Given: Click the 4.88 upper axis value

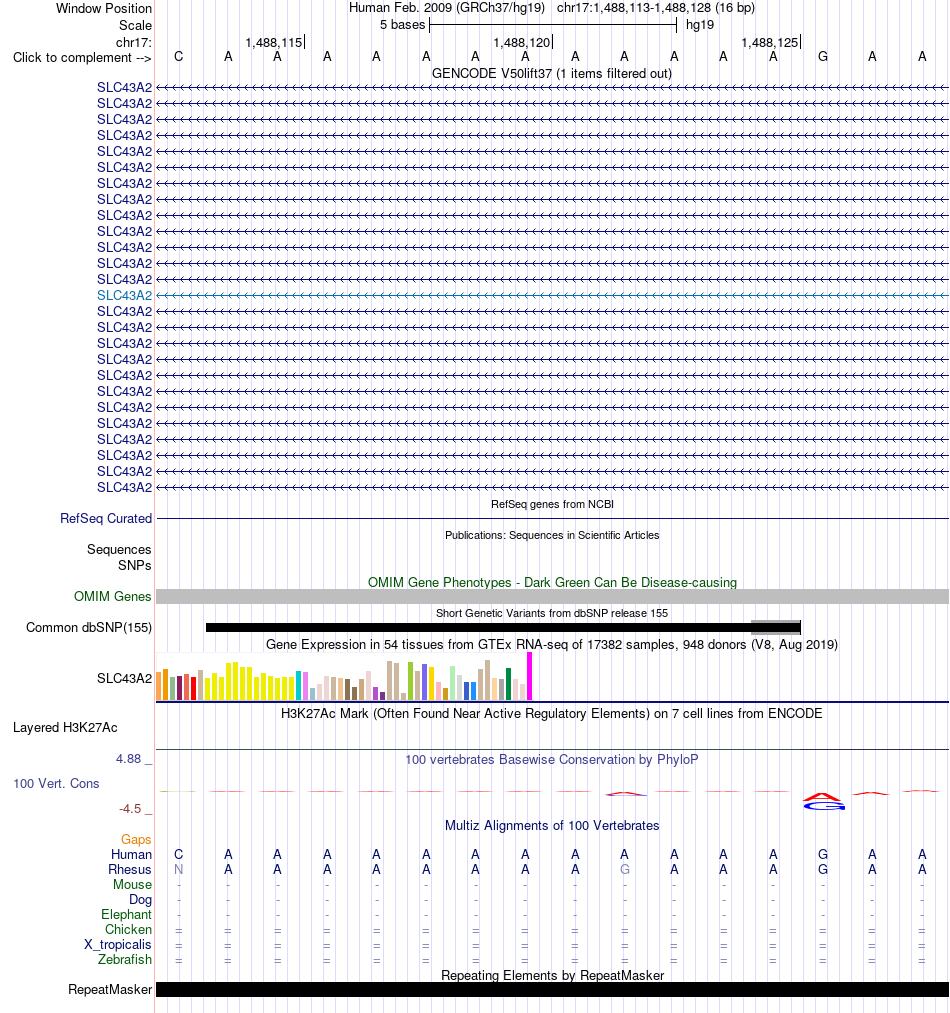Looking at the screenshot, I should tap(129, 758).
